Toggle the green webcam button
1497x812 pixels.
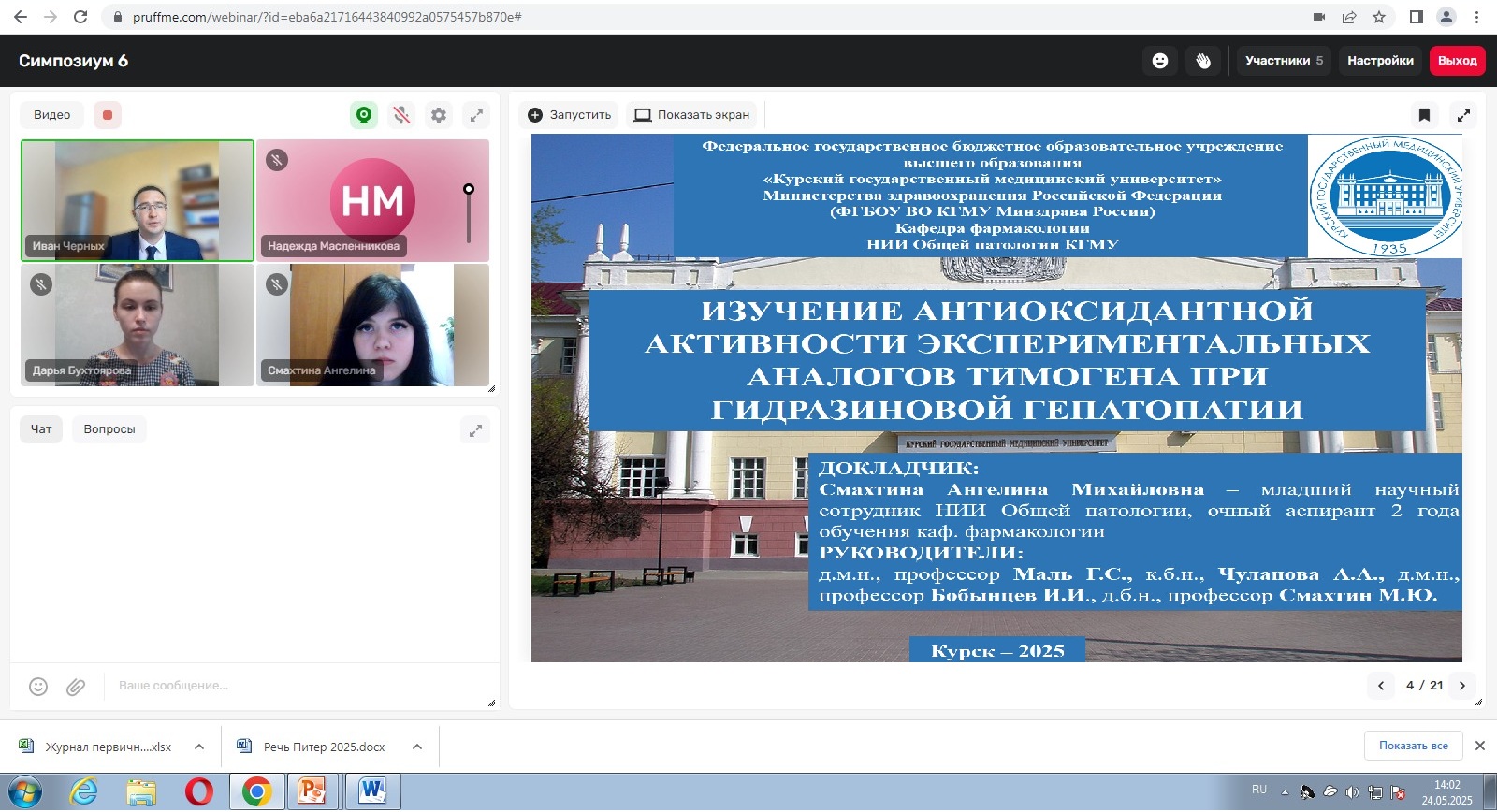pos(364,115)
